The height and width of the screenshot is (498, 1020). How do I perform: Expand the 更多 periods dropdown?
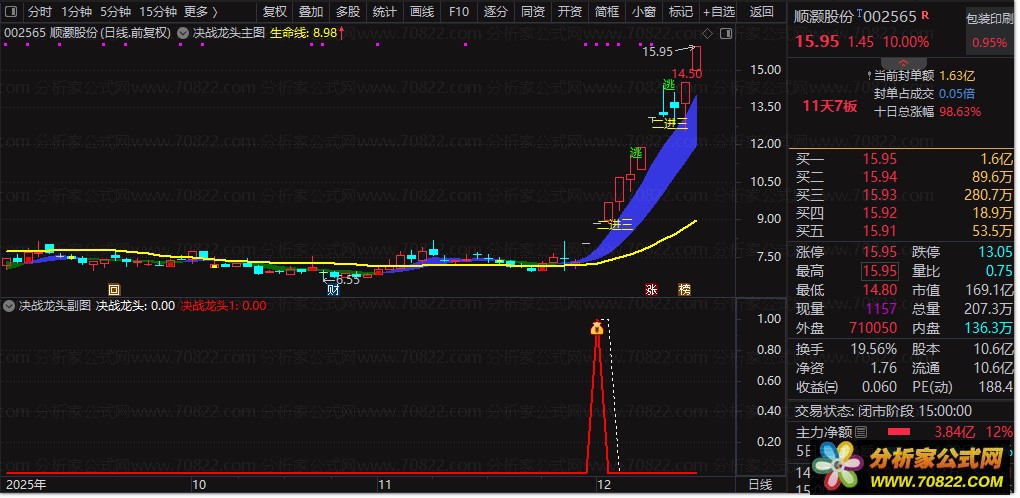click(x=201, y=12)
